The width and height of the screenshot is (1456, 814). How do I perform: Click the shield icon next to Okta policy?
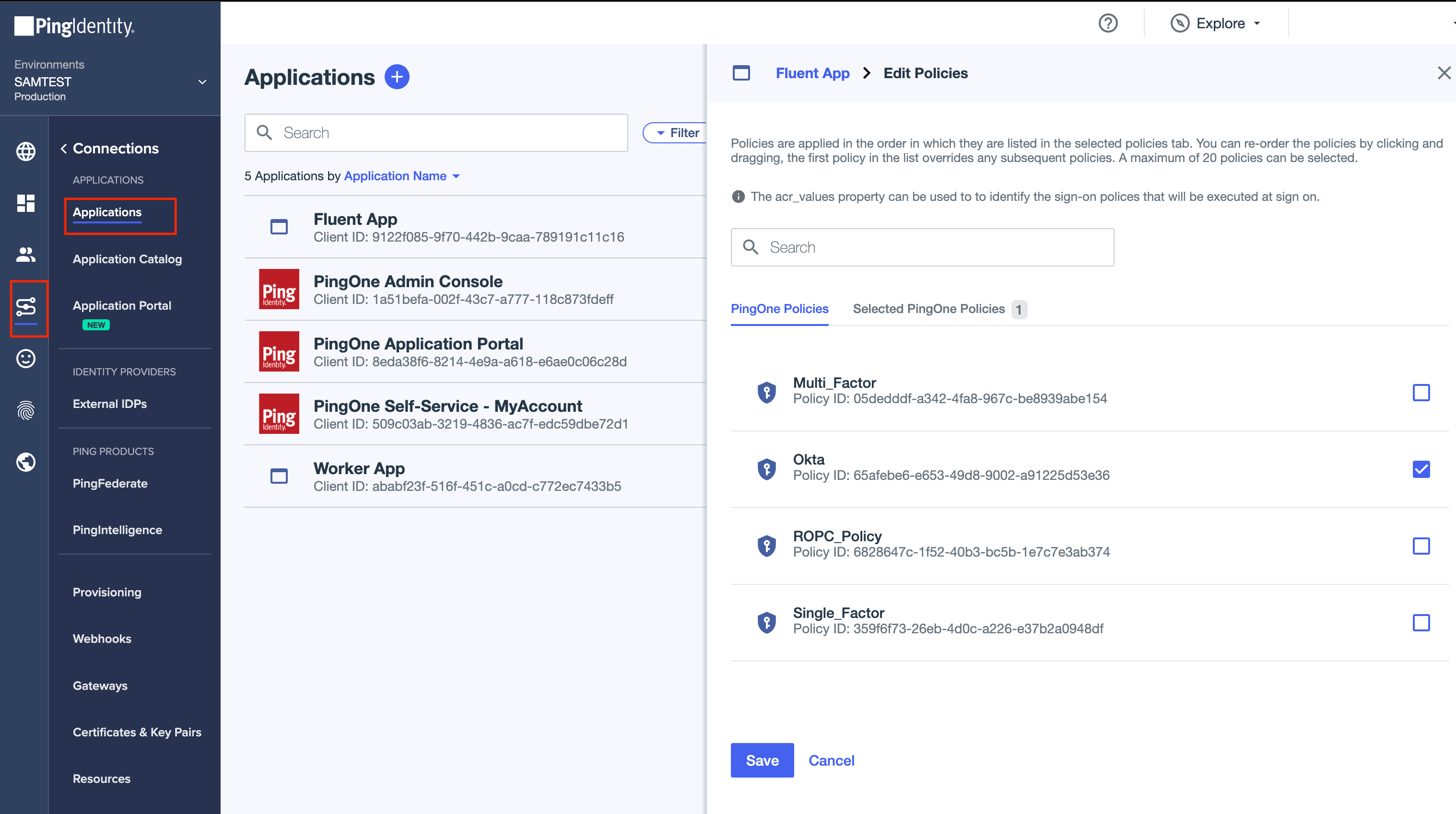click(x=767, y=468)
